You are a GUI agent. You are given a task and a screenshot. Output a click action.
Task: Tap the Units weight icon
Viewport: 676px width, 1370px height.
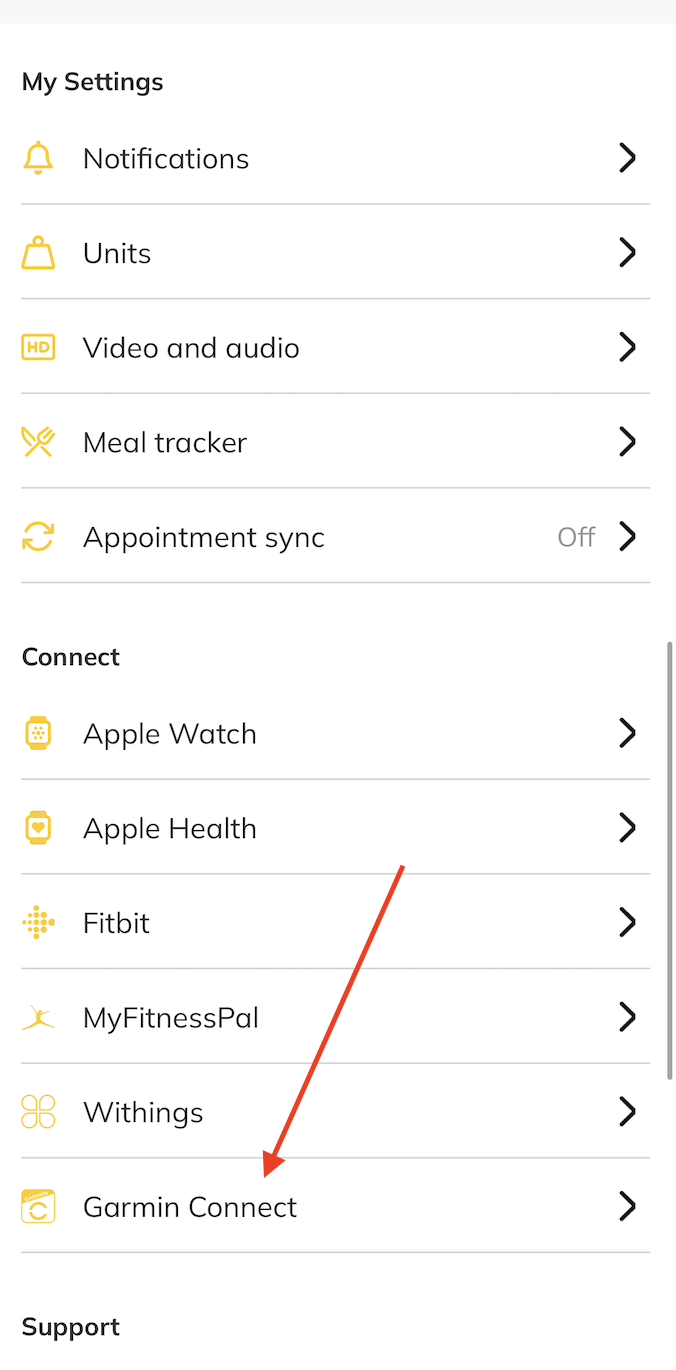point(38,253)
